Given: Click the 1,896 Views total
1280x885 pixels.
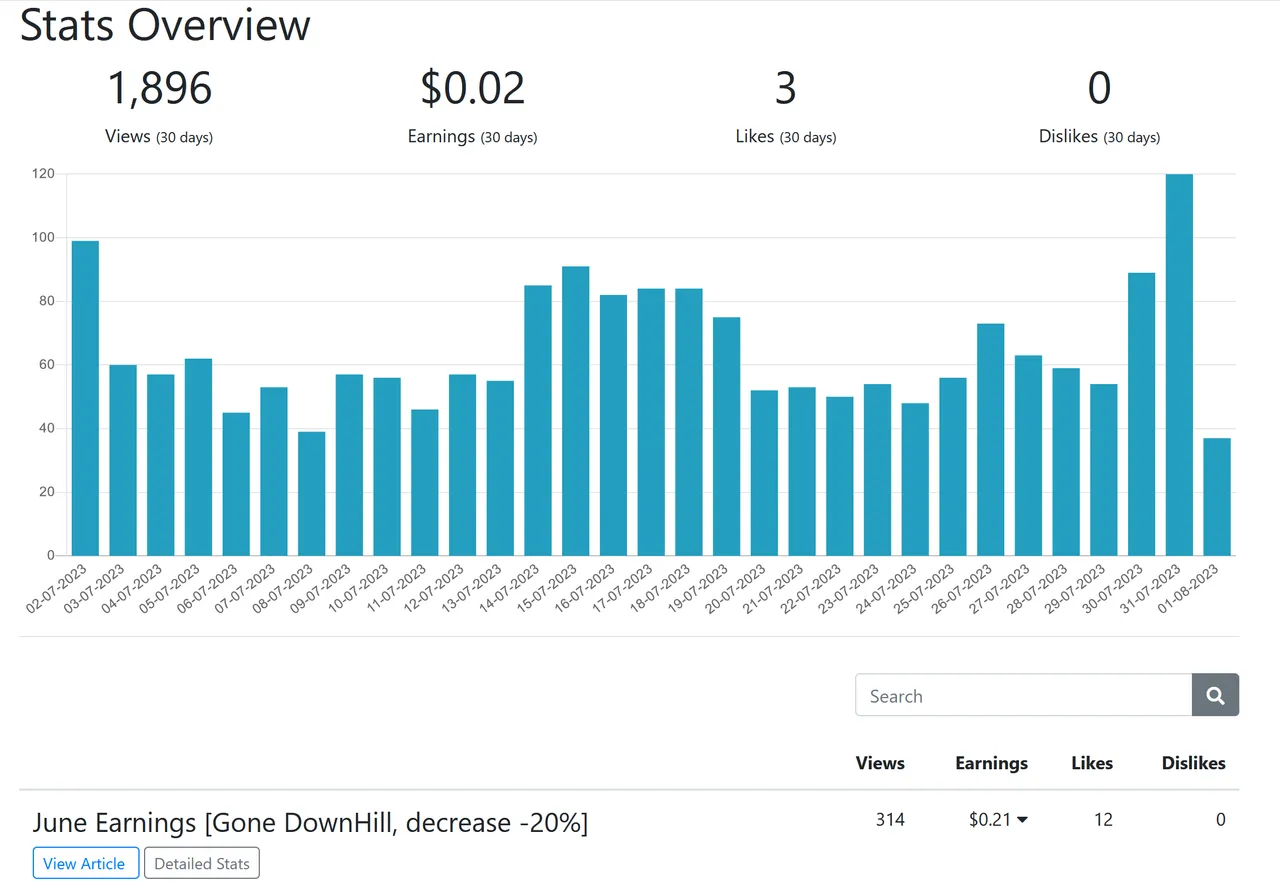Looking at the screenshot, I should (159, 89).
